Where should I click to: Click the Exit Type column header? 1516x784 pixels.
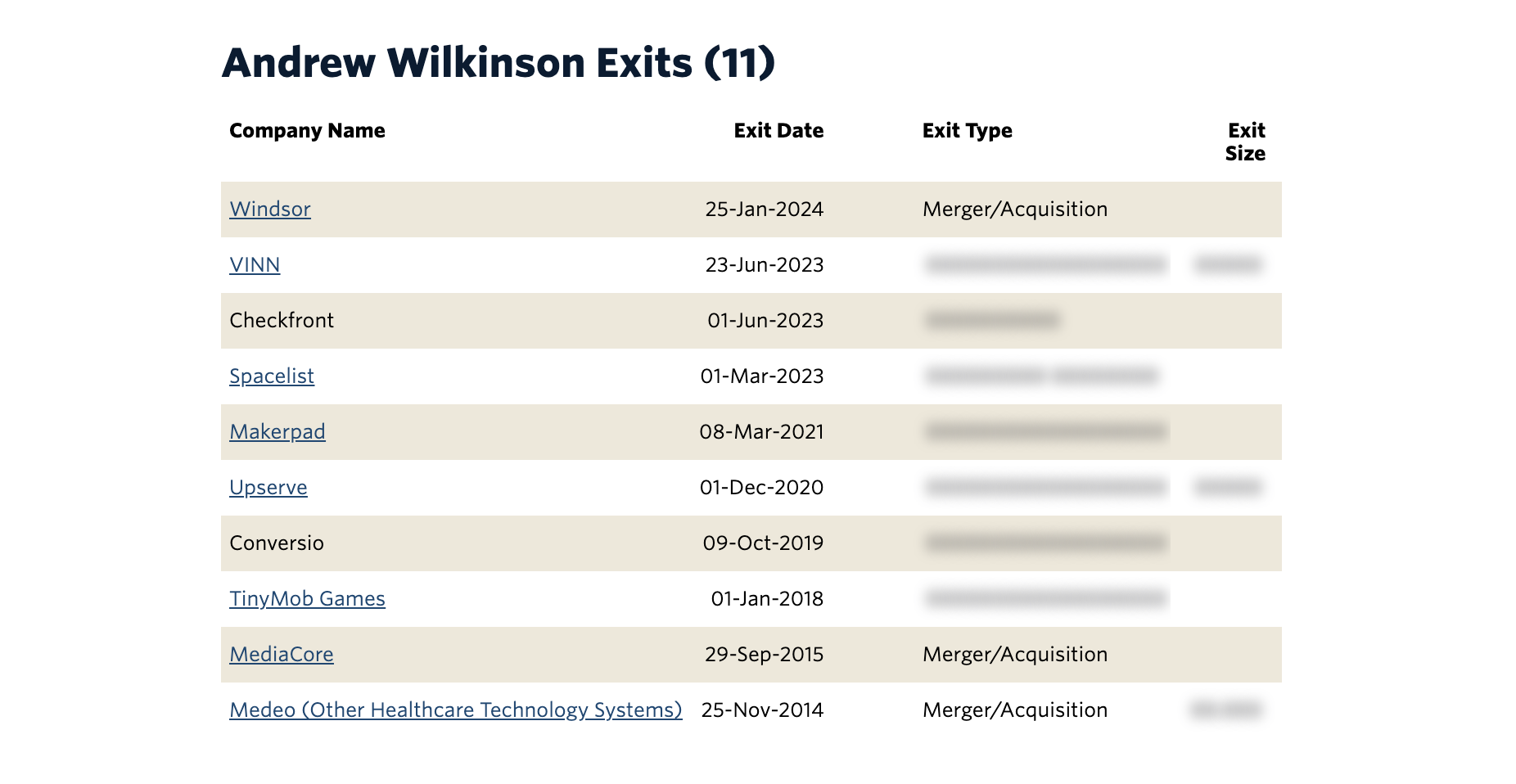[x=967, y=131]
